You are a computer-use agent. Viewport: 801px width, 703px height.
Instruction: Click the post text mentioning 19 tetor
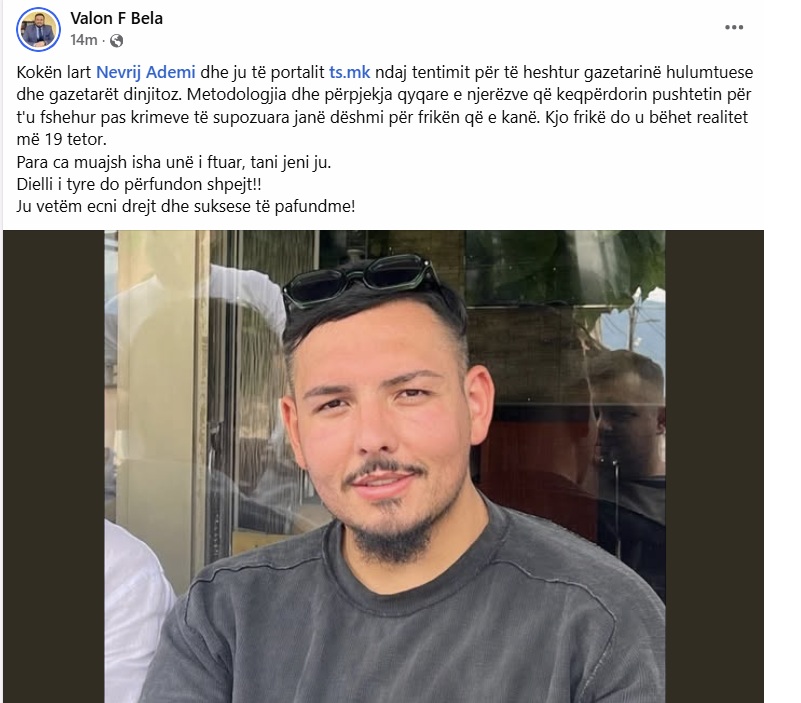(x=61, y=139)
